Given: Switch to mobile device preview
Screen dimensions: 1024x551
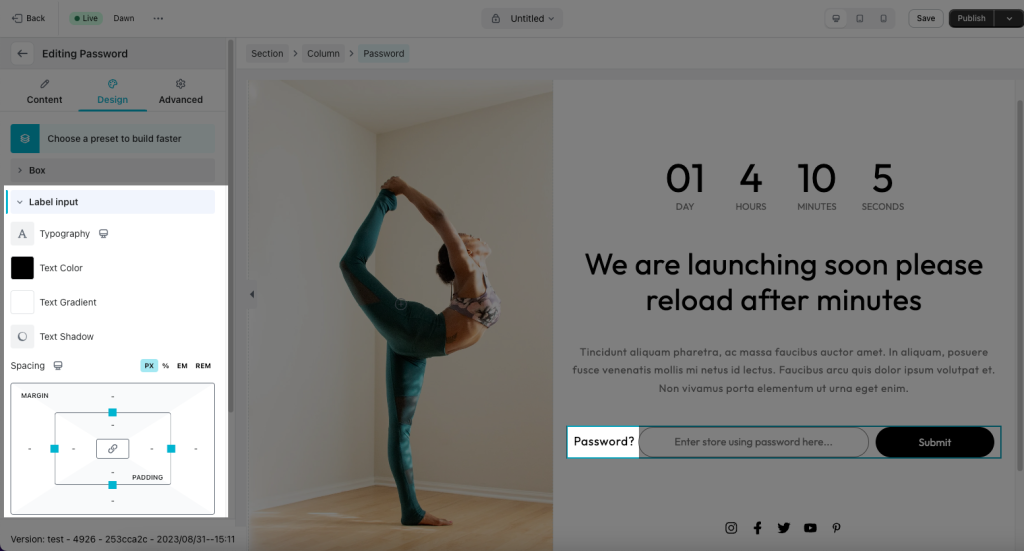Looking at the screenshot, I should coord(883,18).
